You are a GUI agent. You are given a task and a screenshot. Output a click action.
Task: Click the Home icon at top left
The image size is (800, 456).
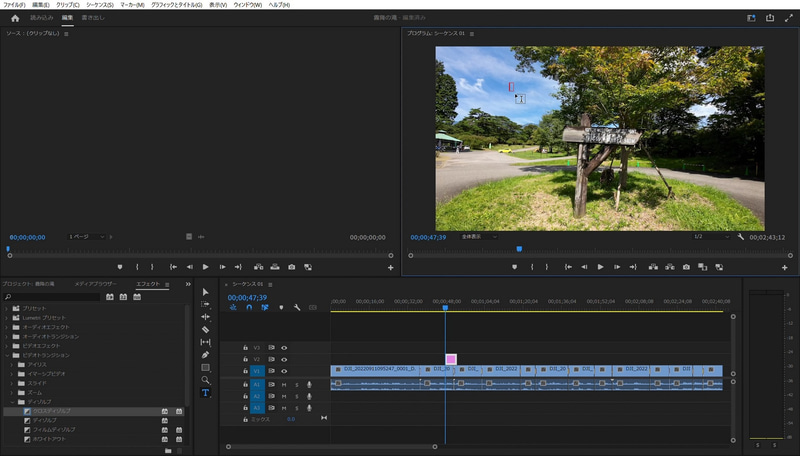[14, 18]
